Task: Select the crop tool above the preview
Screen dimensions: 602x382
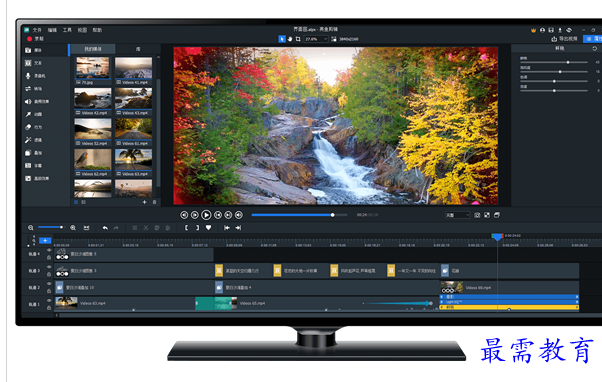Action: [x=298, y=39]
